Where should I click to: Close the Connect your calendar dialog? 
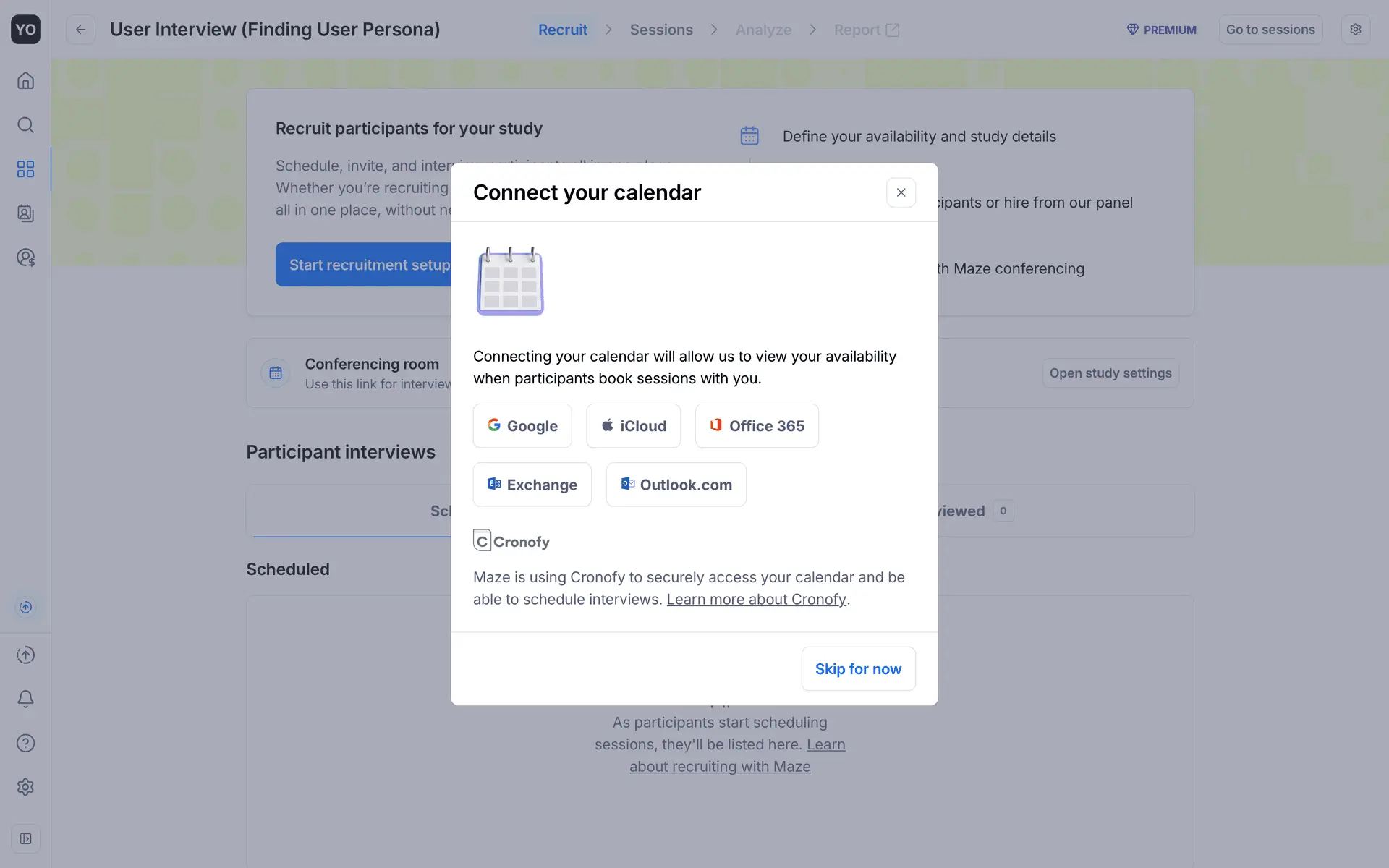901,192
